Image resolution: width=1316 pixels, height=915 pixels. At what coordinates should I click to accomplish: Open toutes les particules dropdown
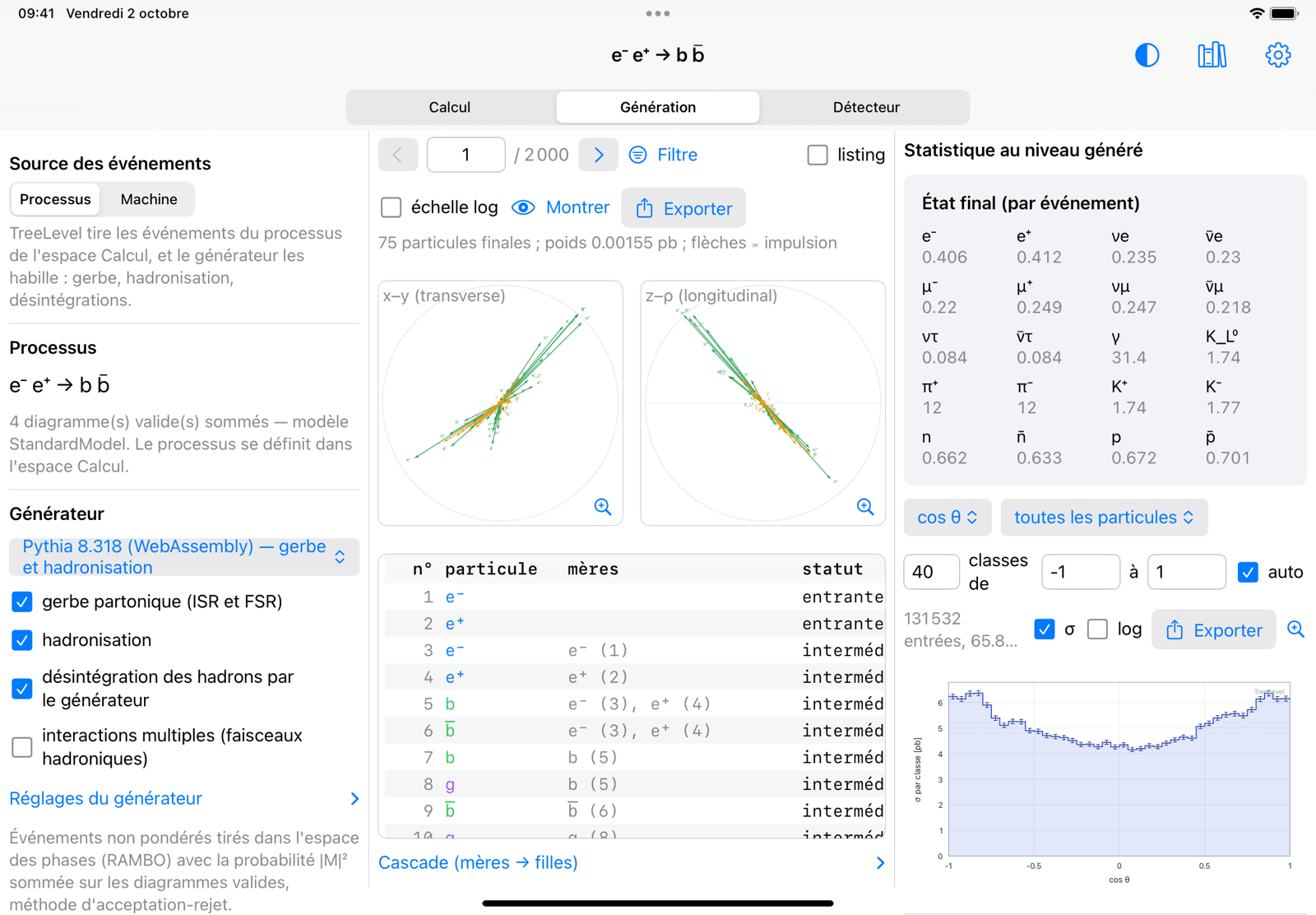point(1104,518)
